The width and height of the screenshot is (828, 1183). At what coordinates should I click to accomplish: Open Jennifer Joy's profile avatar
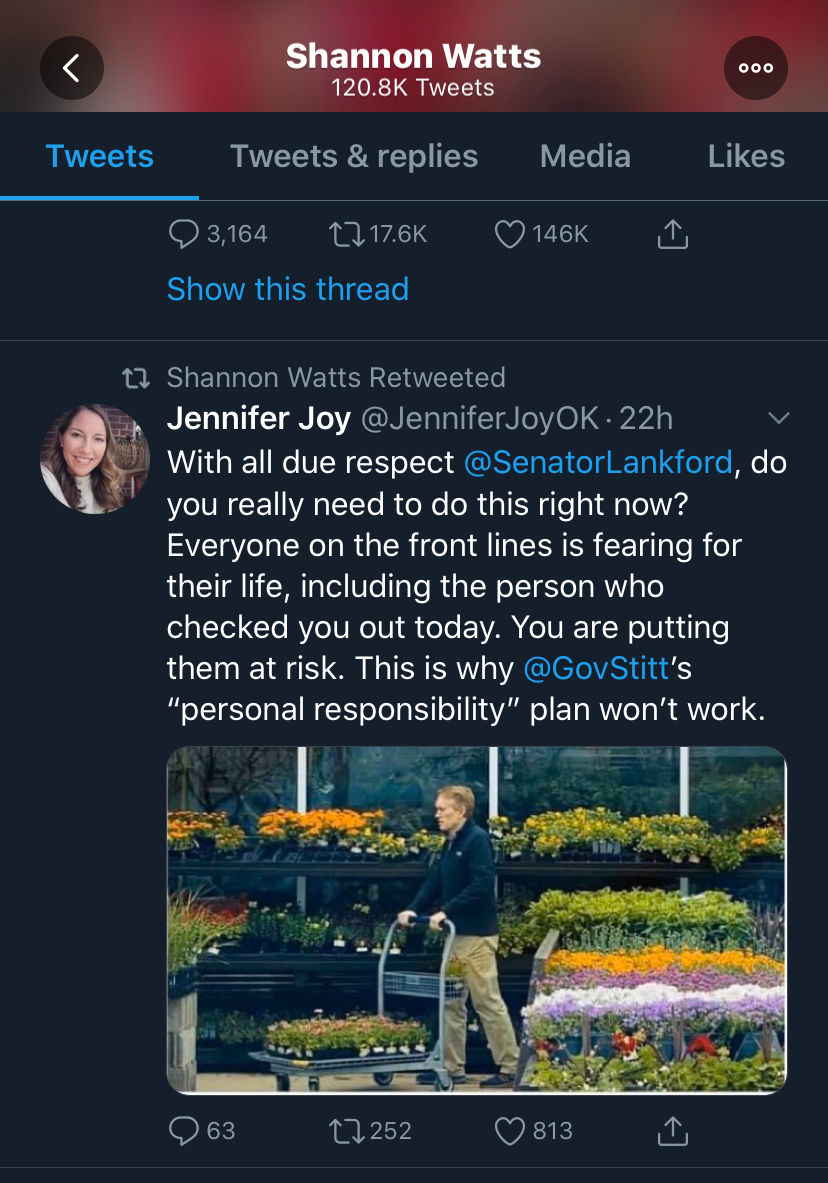pyautogui.click(x=94, y=459)
